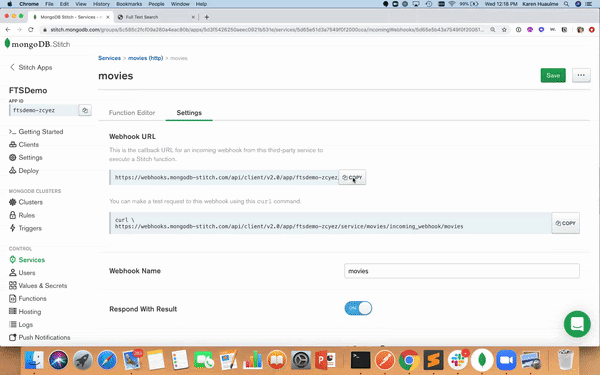Screen dimensions: 600x375
Task: Open Values & Secrets in sidebar
Action: click(x=38, y=286)
